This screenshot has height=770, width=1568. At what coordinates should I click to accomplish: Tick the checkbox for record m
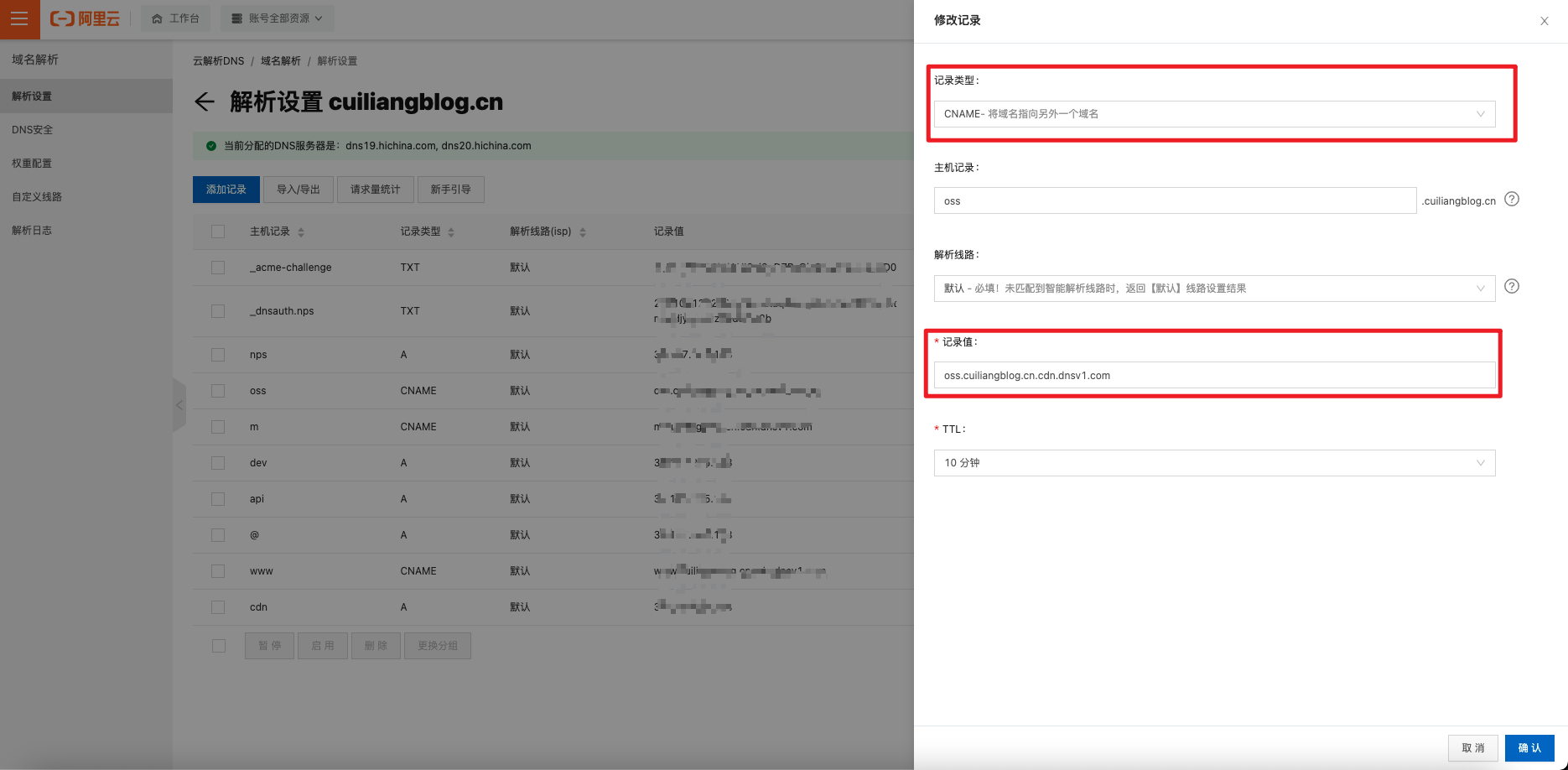click(x=218, y=427)
